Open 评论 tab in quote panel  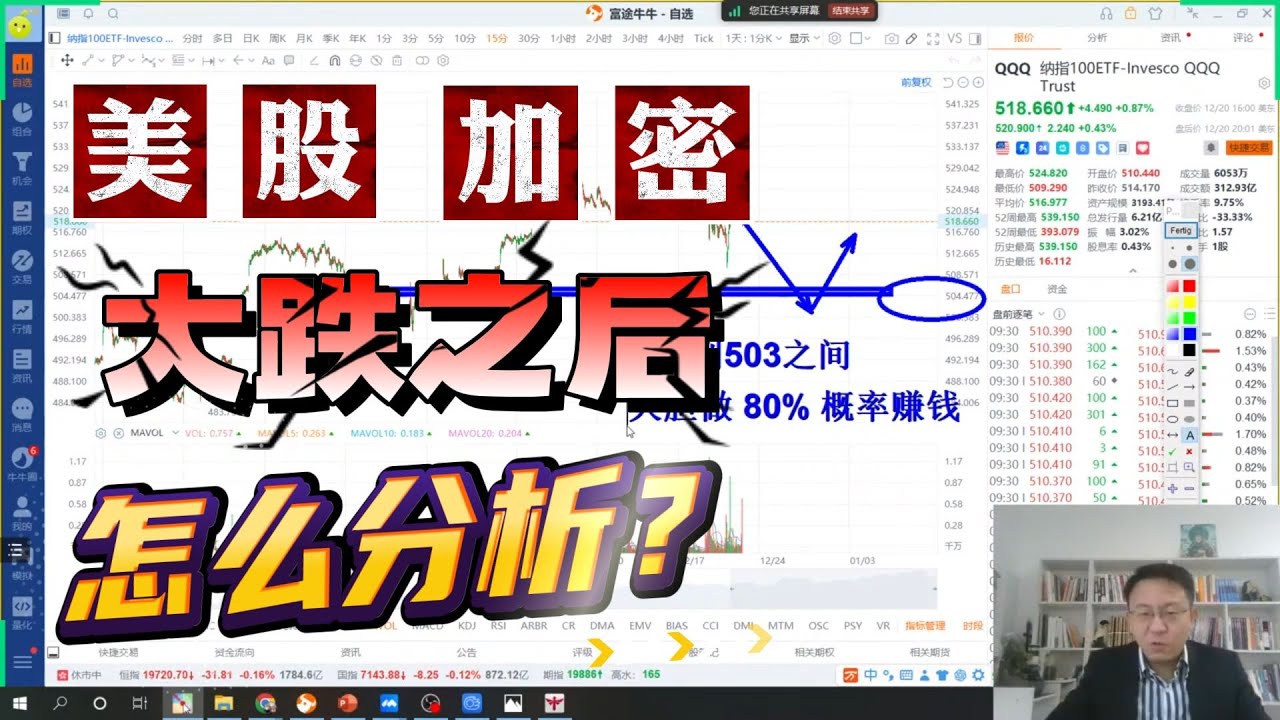pos(1243,38)
